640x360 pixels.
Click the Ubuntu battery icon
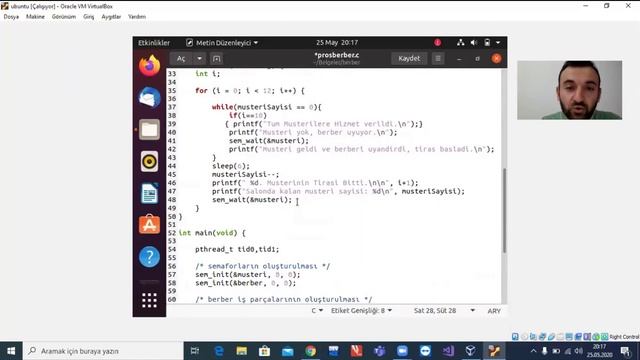pyautogui.click(x=487, y=42)
